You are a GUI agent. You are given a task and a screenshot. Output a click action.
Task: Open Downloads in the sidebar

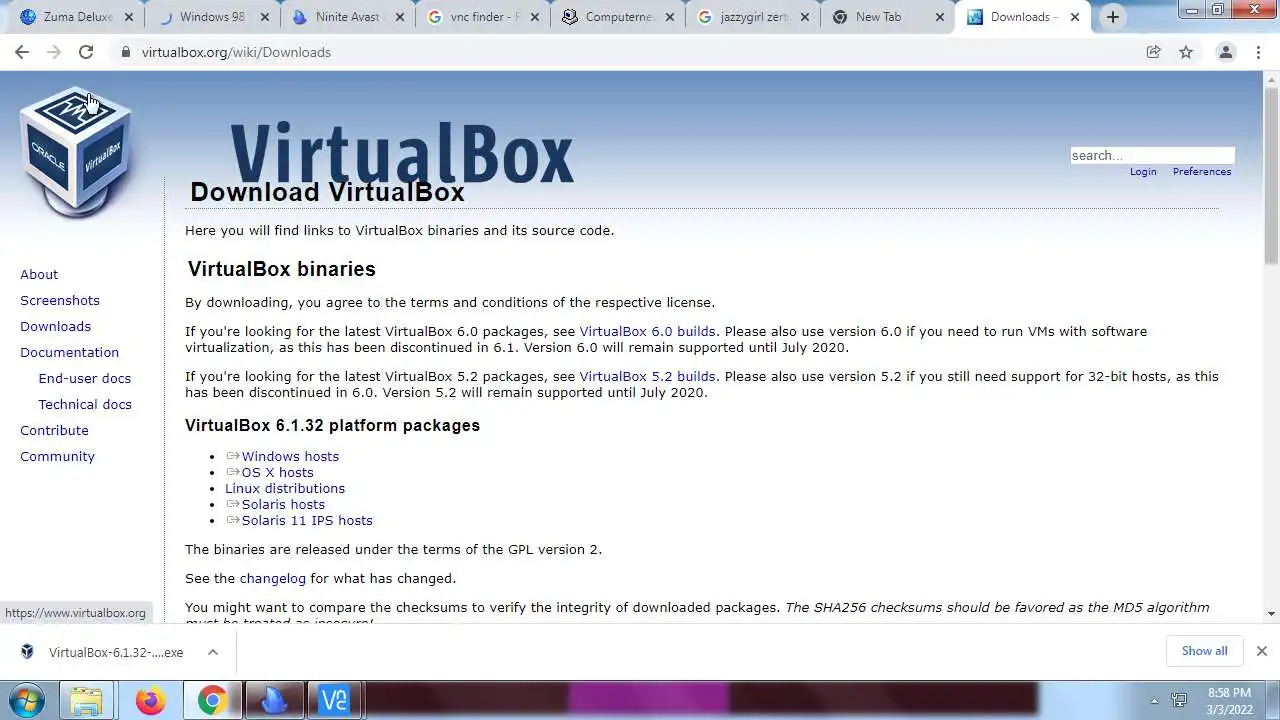(x=55, y=326)
